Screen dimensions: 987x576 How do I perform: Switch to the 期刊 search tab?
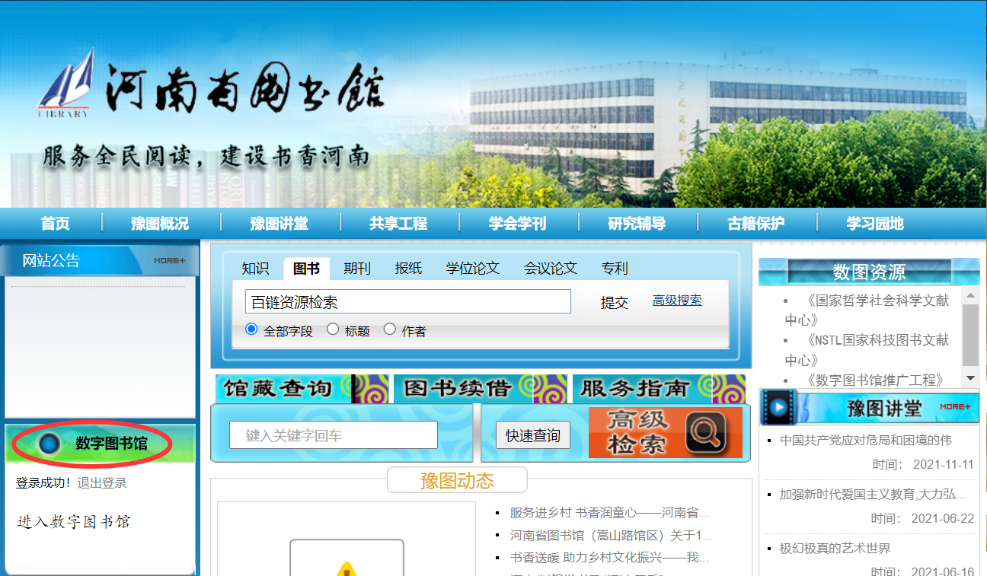356,268
